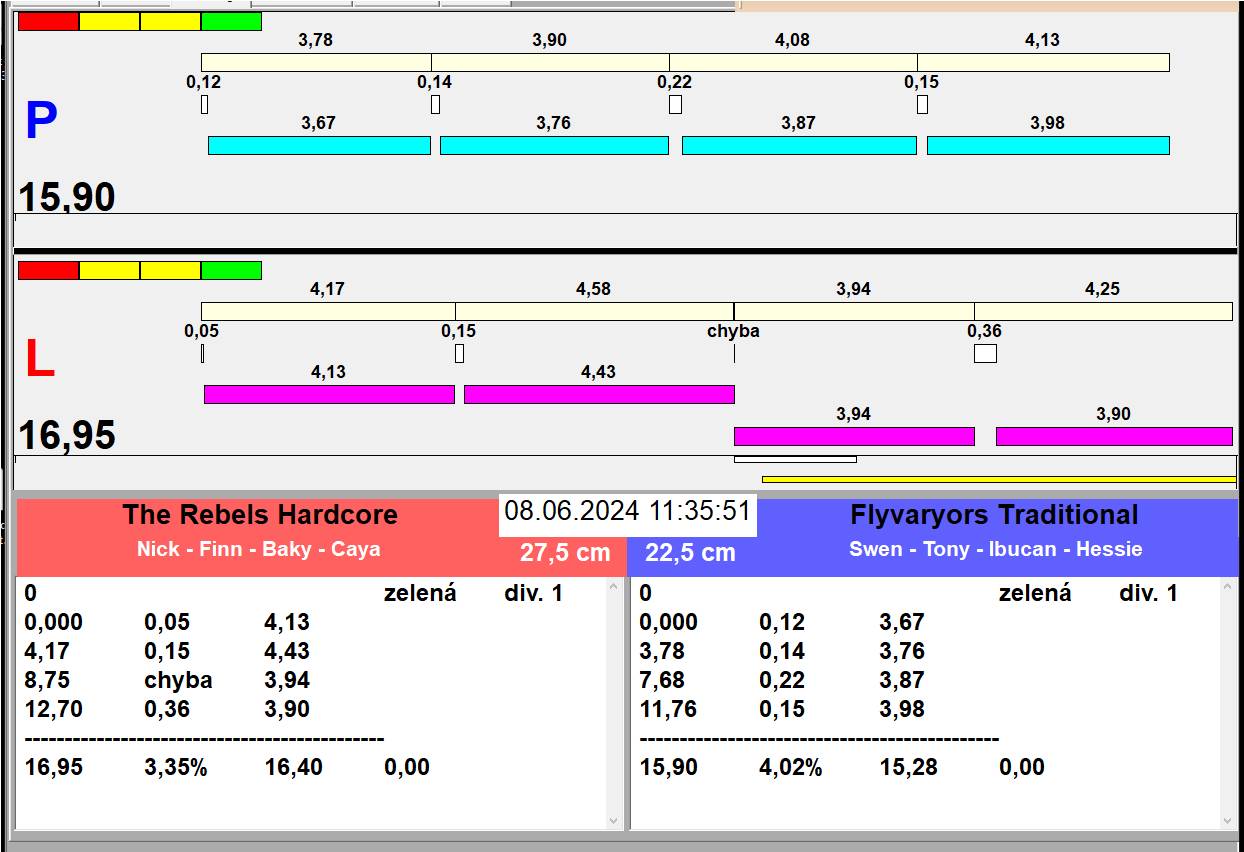Click the red L lane letter

39,360
